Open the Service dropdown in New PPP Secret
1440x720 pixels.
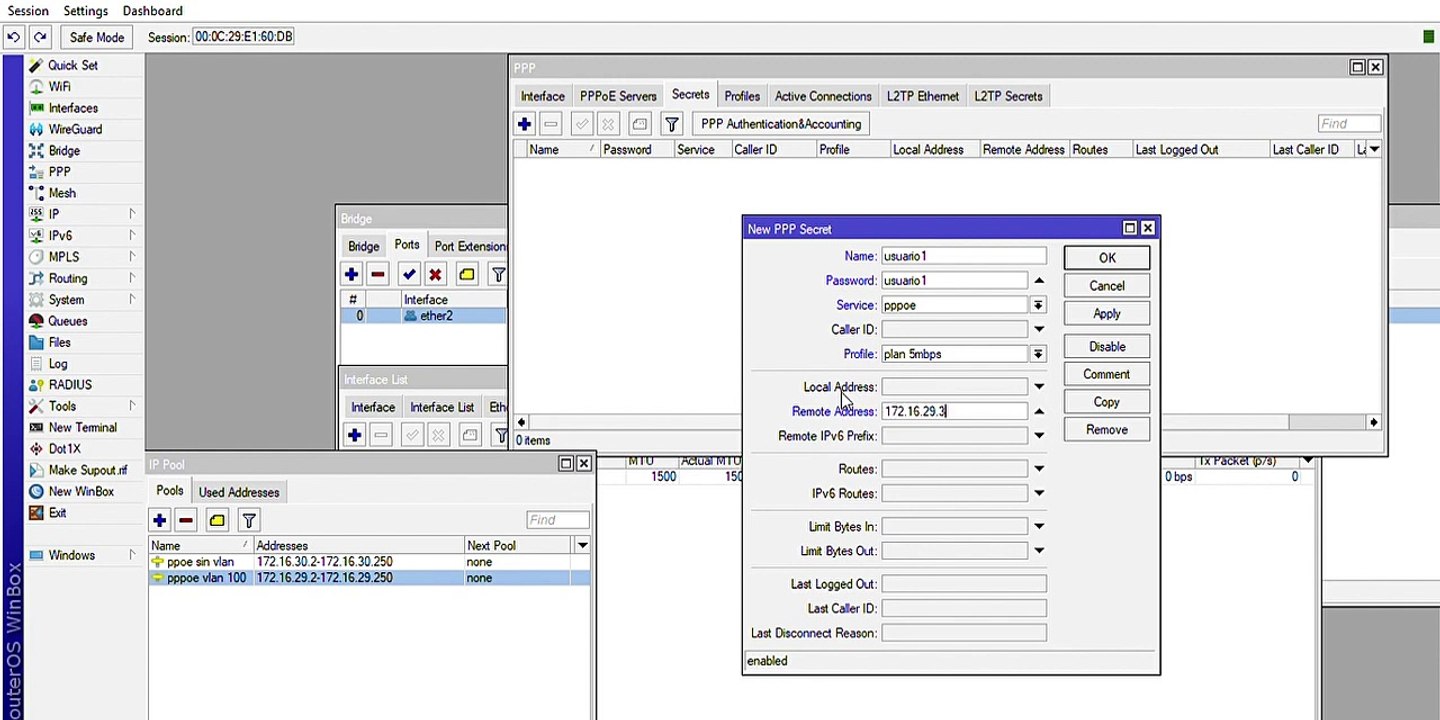pyautogui.click(x=1038, y=305)
